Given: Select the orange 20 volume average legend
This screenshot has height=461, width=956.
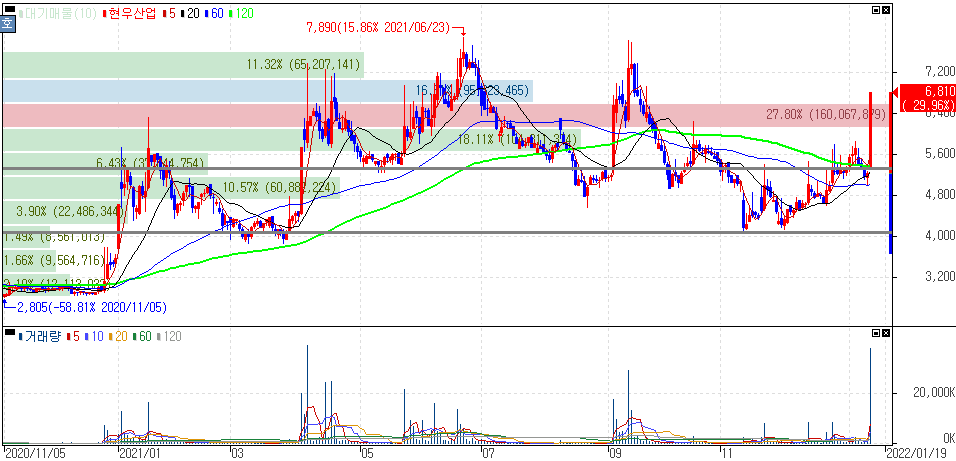Looking at the screenshot, I should (x=120, y=336).
